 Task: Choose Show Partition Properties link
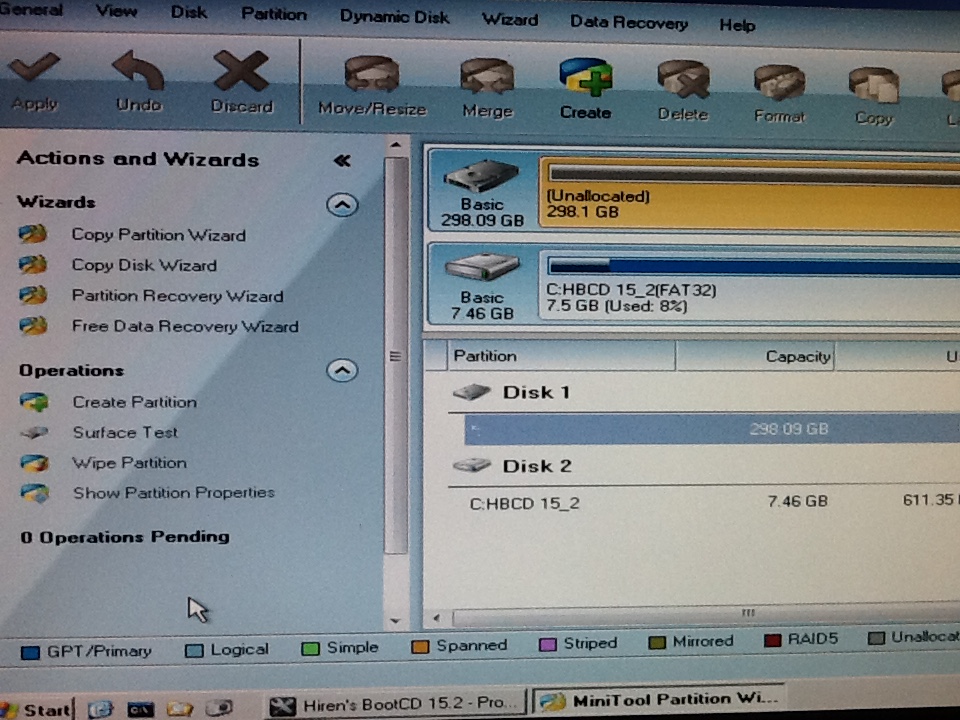coord(174,493)
